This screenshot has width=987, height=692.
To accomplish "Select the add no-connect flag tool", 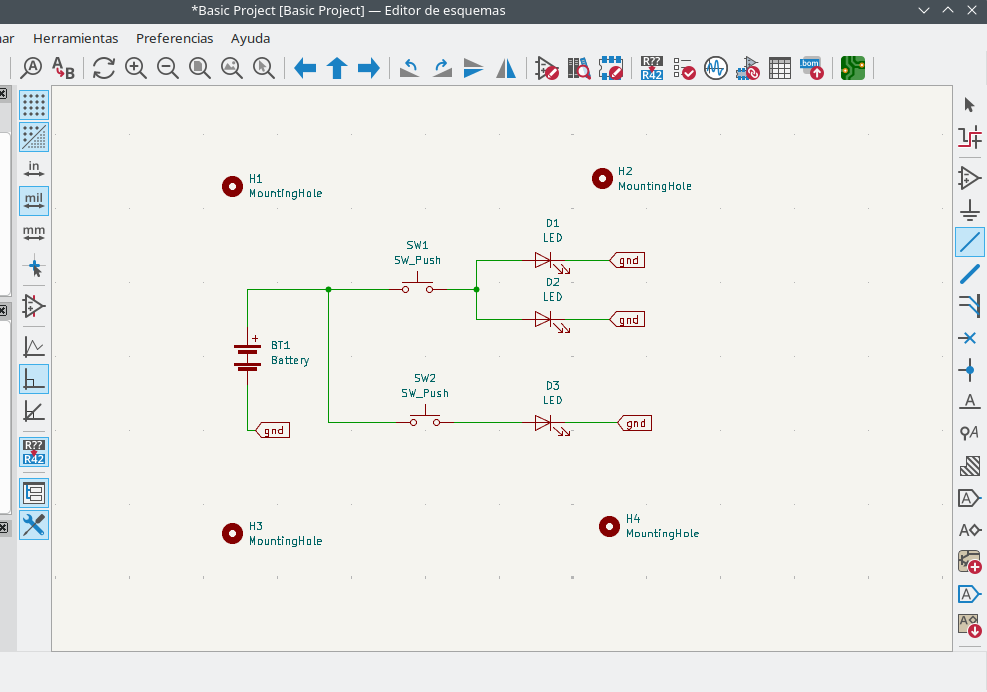I will (968, 338).
